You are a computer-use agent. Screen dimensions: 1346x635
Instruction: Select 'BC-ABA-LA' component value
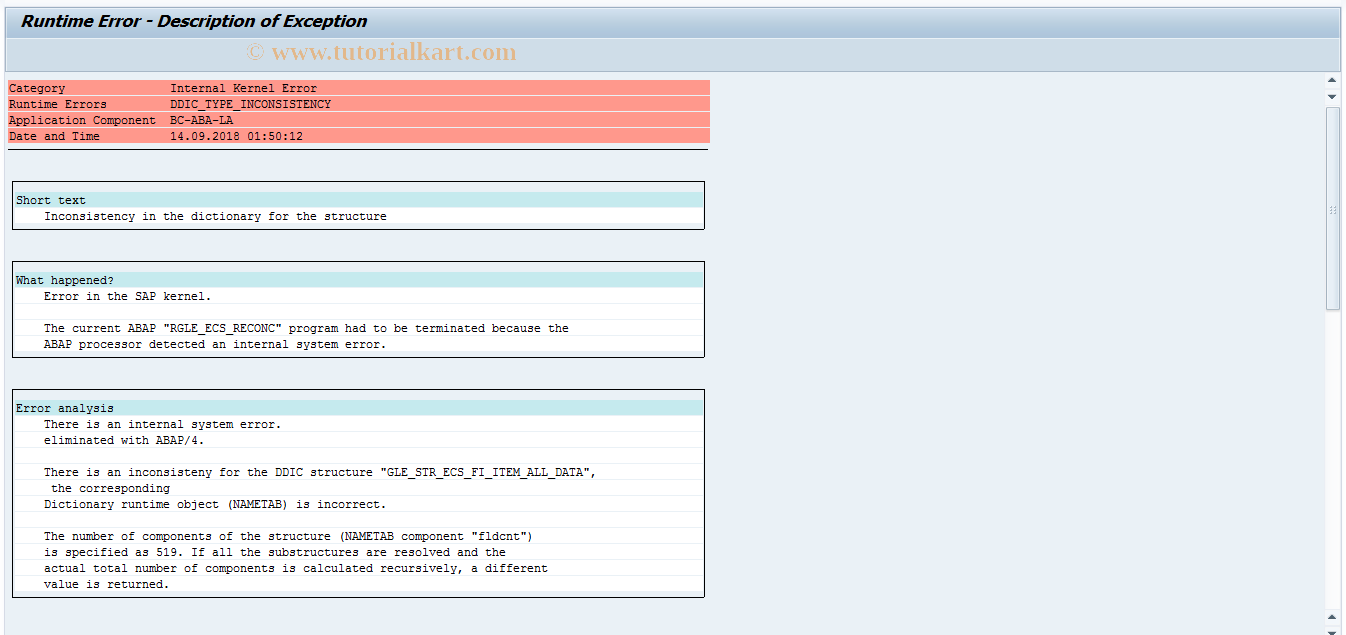[x=201, y=120]
